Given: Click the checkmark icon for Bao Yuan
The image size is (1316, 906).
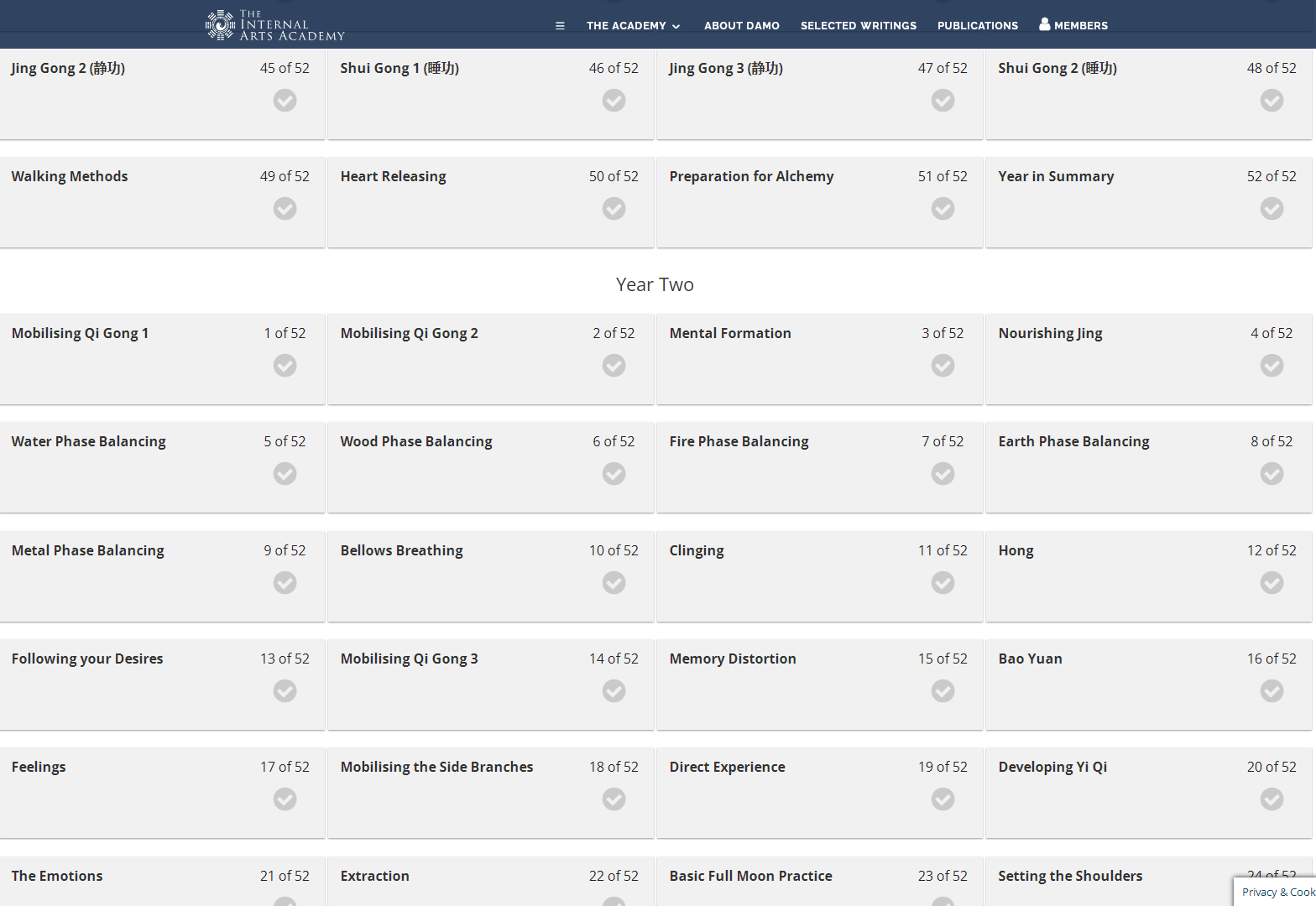Looking at the screenshot, I should (1272, 691).
